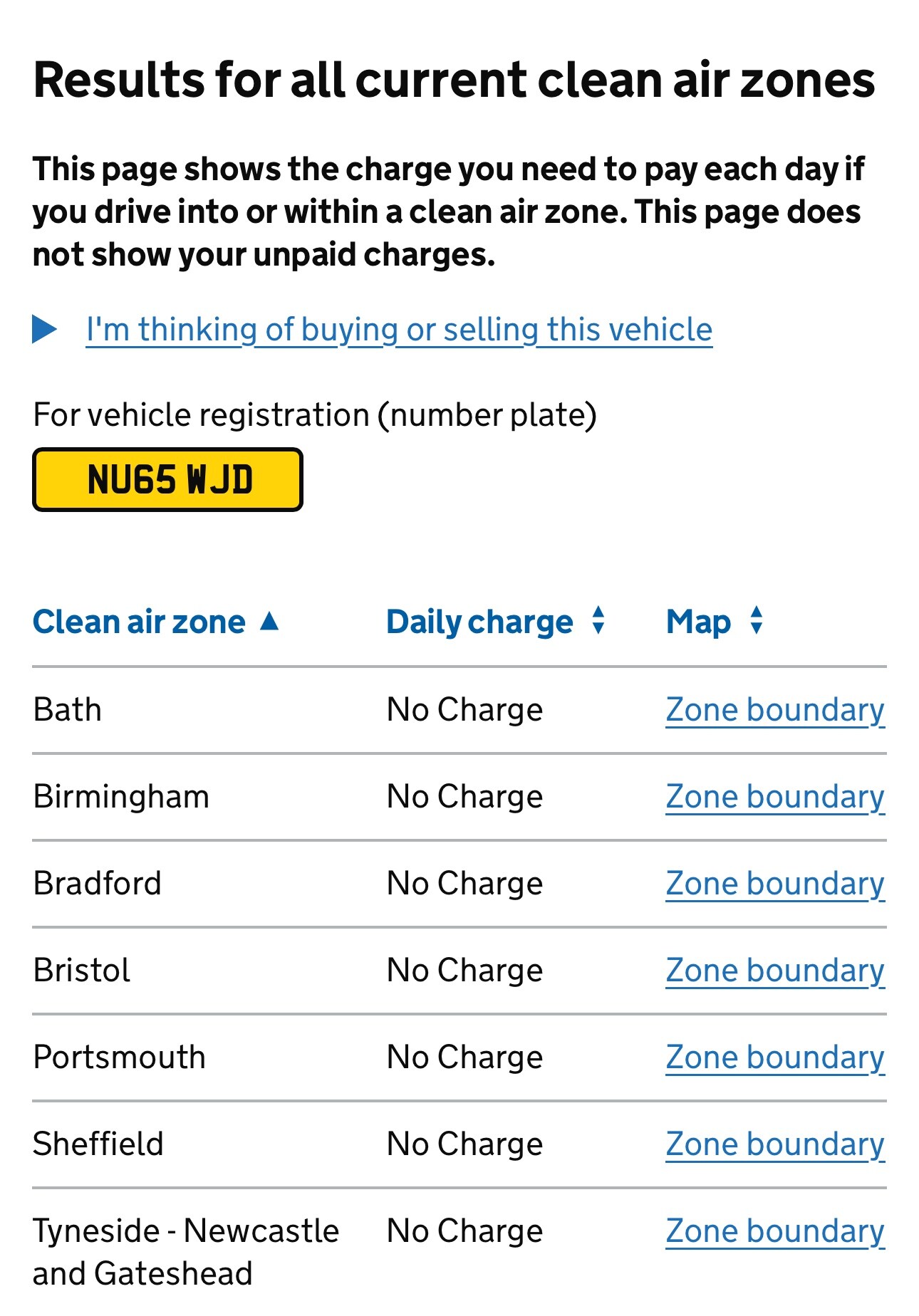
Task: View the Bristol Zone boundary map
Action: point(775,971)
